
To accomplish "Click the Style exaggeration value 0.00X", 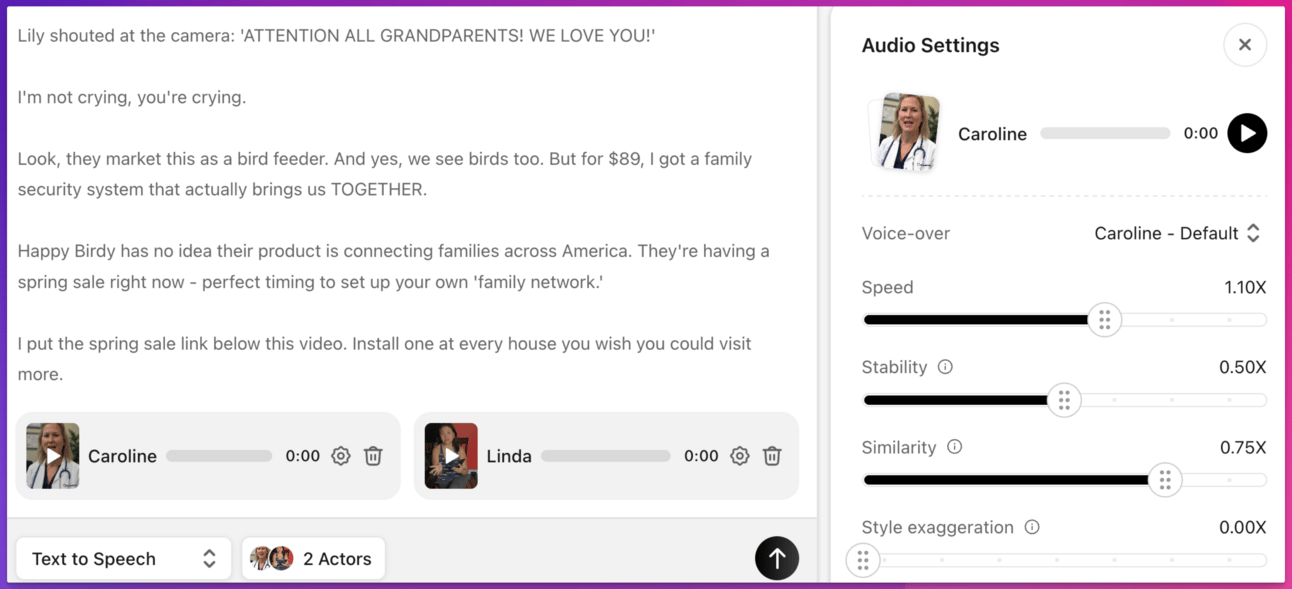I will pos(1242,527).
